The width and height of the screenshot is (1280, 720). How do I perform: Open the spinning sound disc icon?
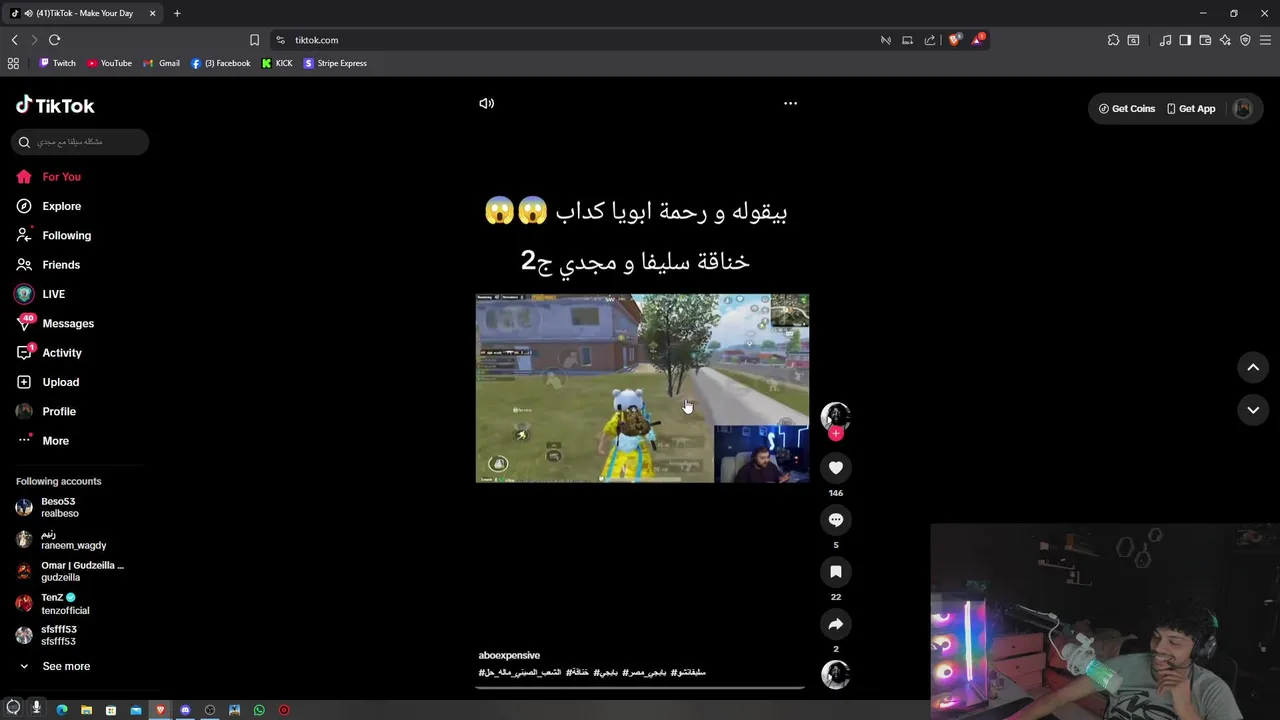click(835, 675)
